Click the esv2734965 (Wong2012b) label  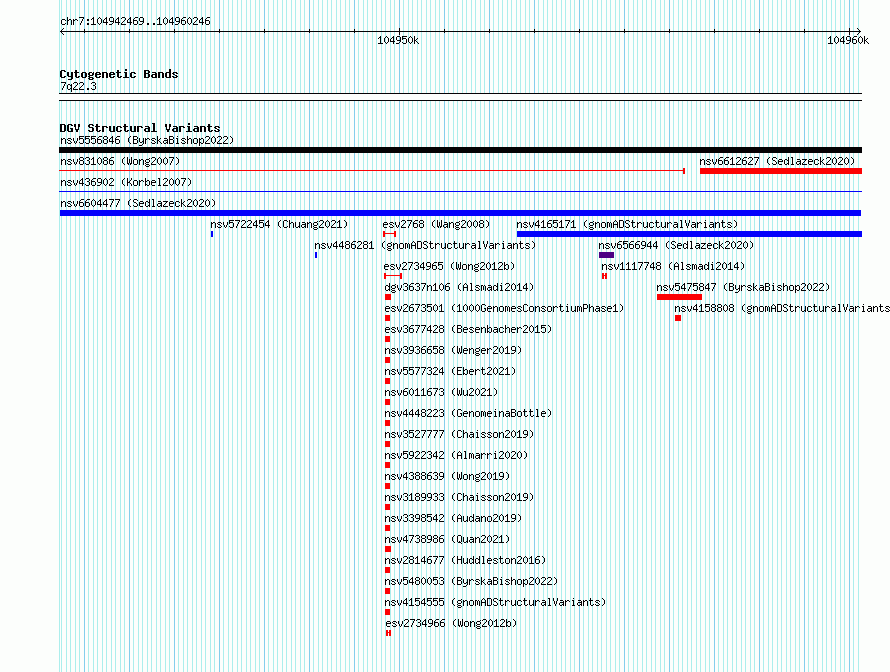(x=449, y=266)
